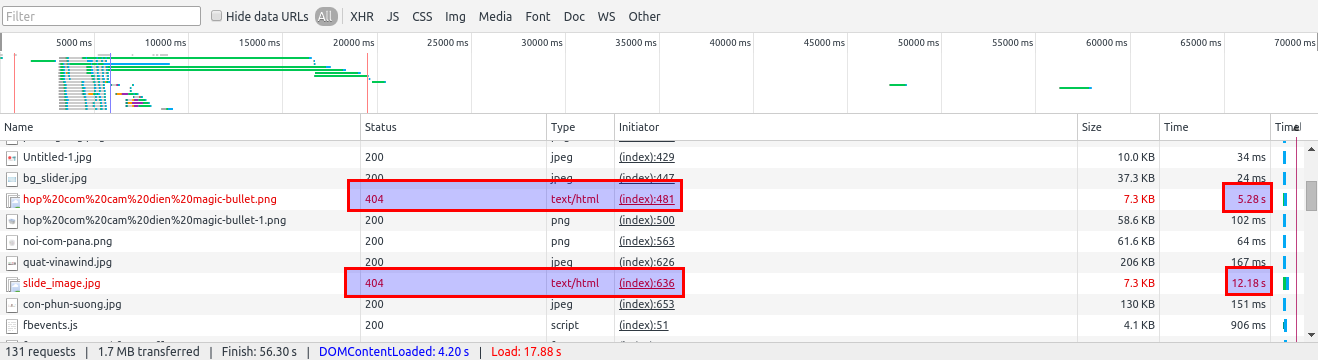Sort by Time column header
Image resolution: width=1318 pixels, height=360 pixels.
coord(1216,127)
